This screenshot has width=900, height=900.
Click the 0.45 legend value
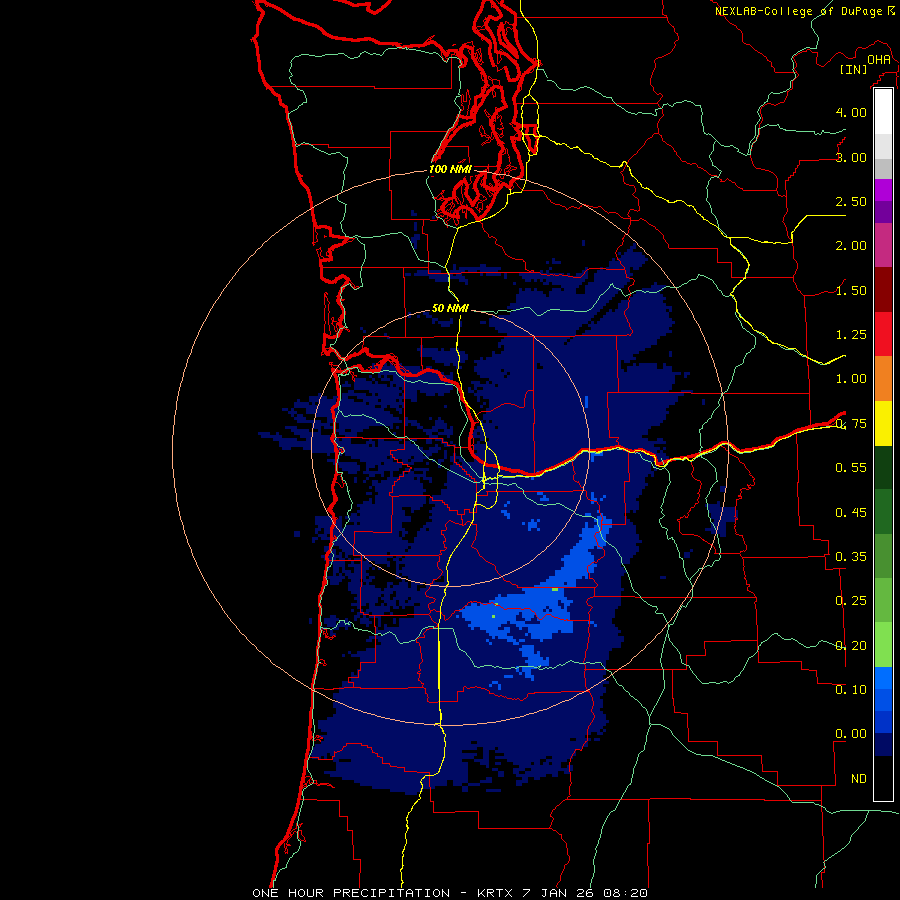point(851,512)
